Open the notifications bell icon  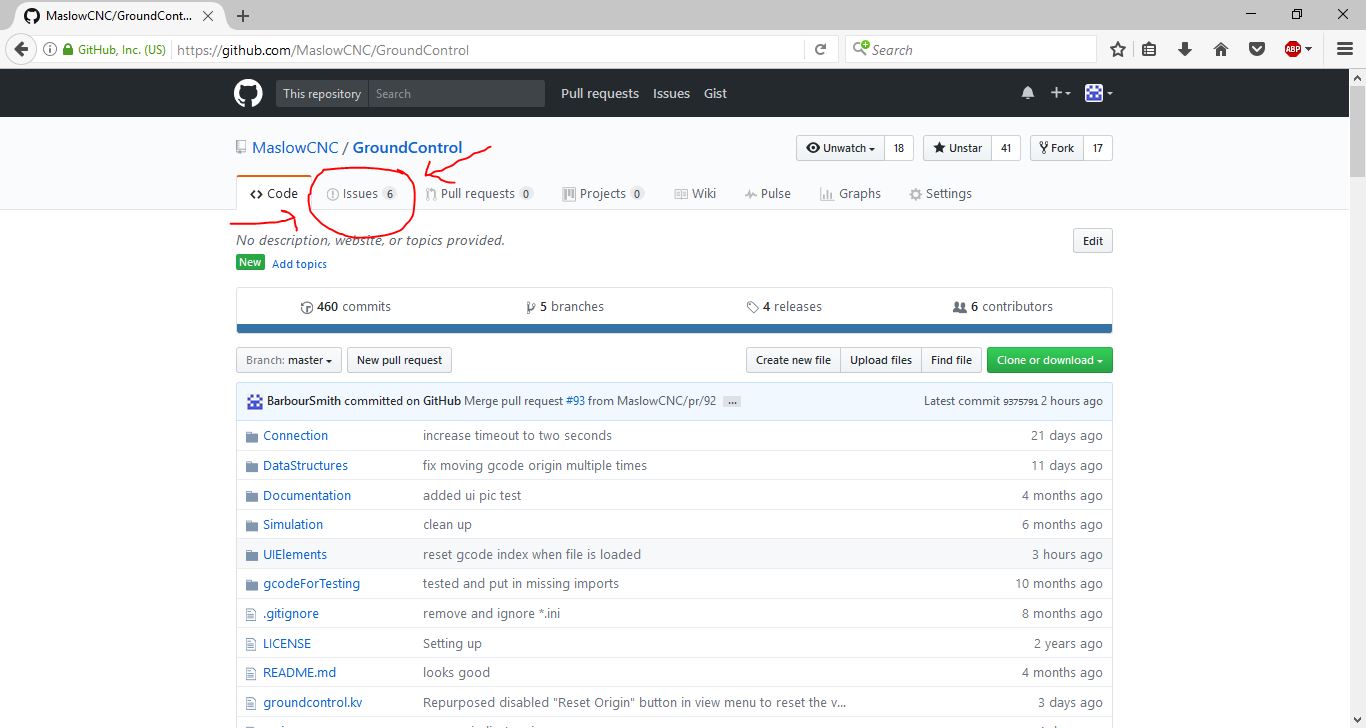[1028, 93]
